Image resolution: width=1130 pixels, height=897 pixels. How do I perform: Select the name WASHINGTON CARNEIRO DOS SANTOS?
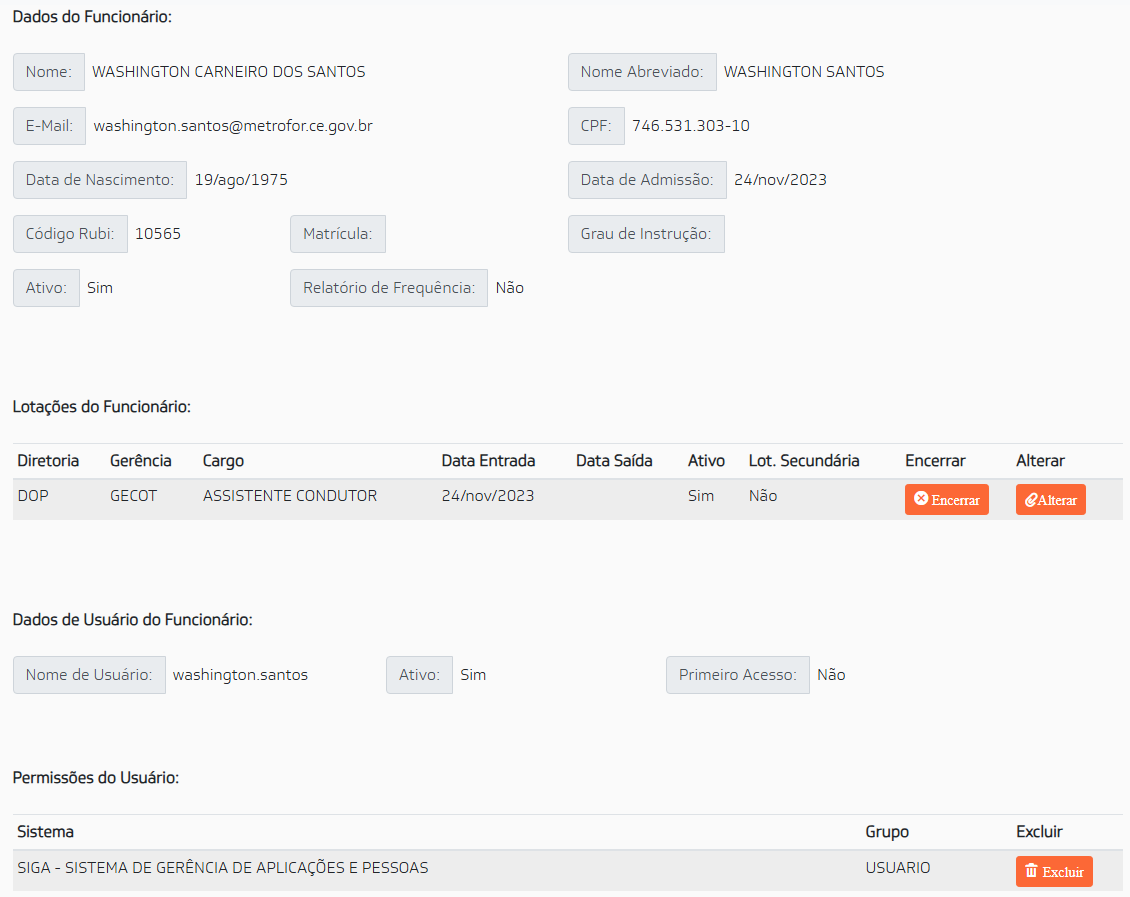(x=228, y=72)
